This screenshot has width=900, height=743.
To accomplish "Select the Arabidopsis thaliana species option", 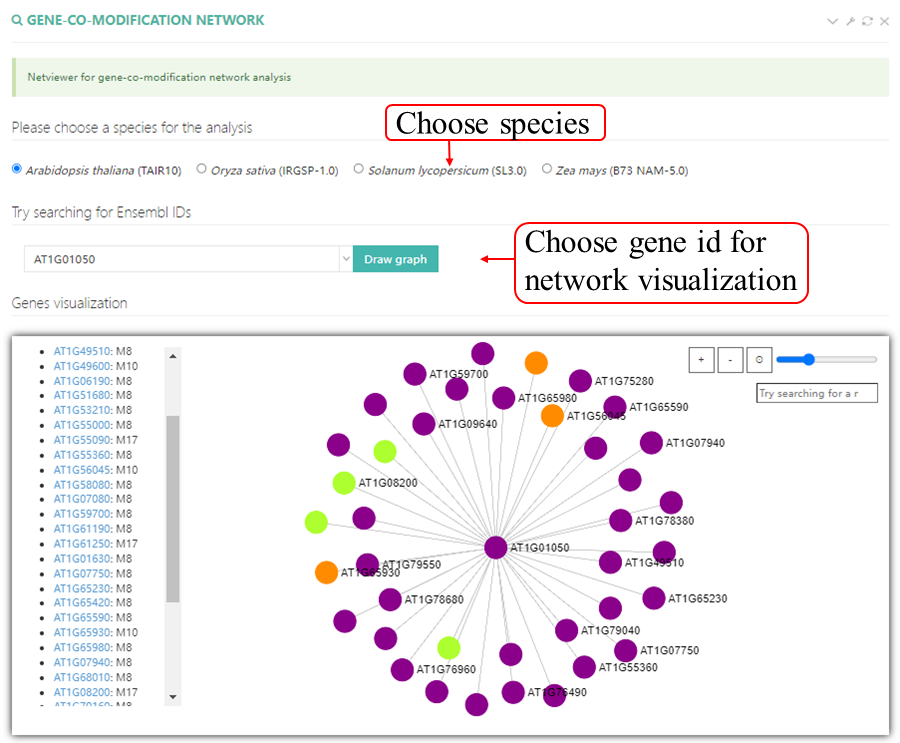I will pos(17,169).
